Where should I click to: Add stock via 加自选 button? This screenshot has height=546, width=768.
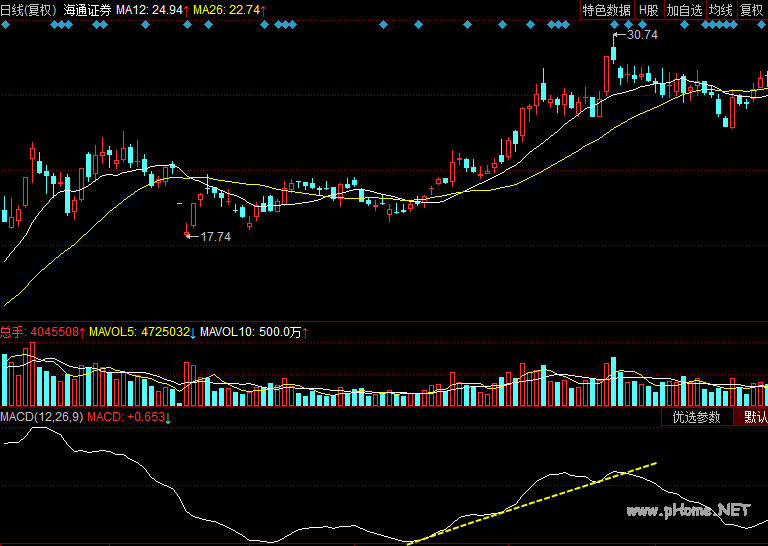(685, 10)
